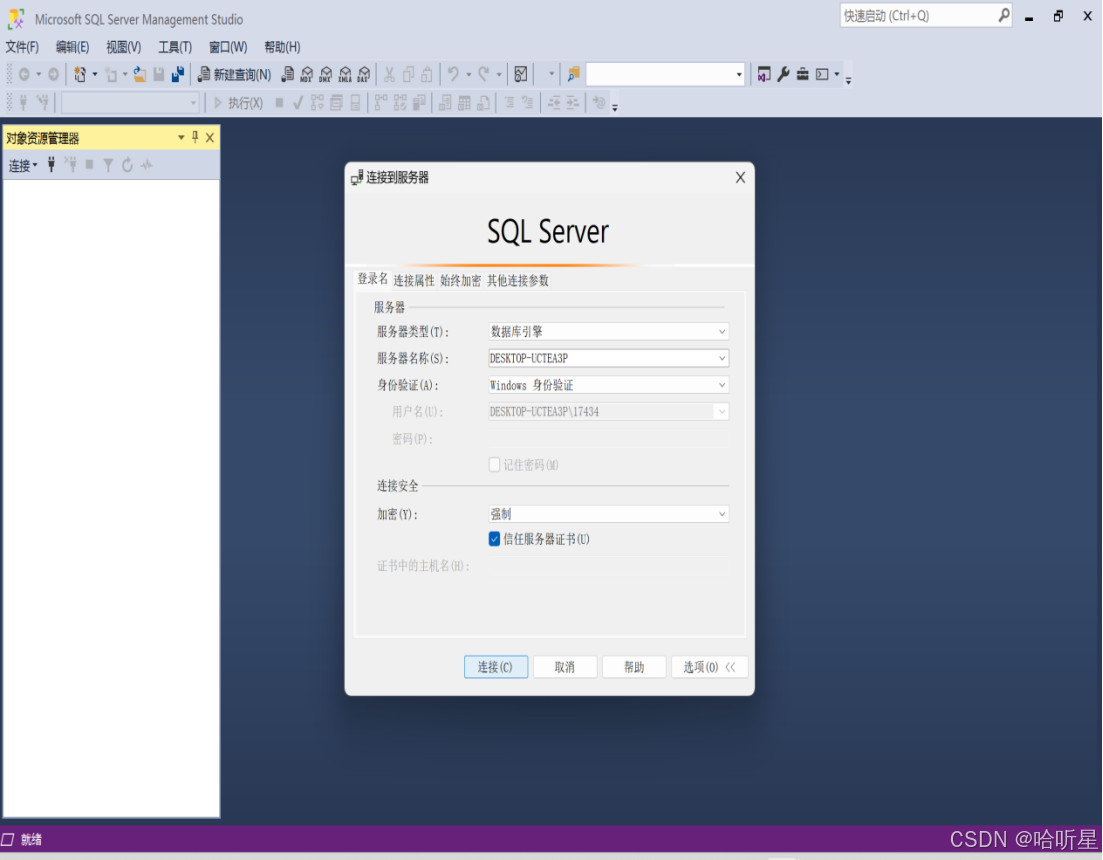Click the Toolbox briefcase icon
1103x860 pixels.
click(x=802, y=75)
